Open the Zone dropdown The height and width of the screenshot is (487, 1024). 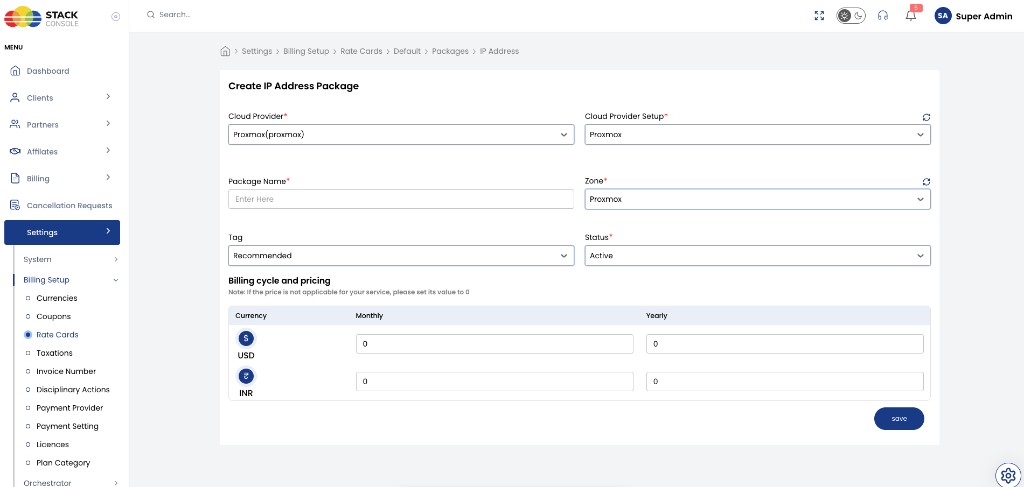pos(758,199)
